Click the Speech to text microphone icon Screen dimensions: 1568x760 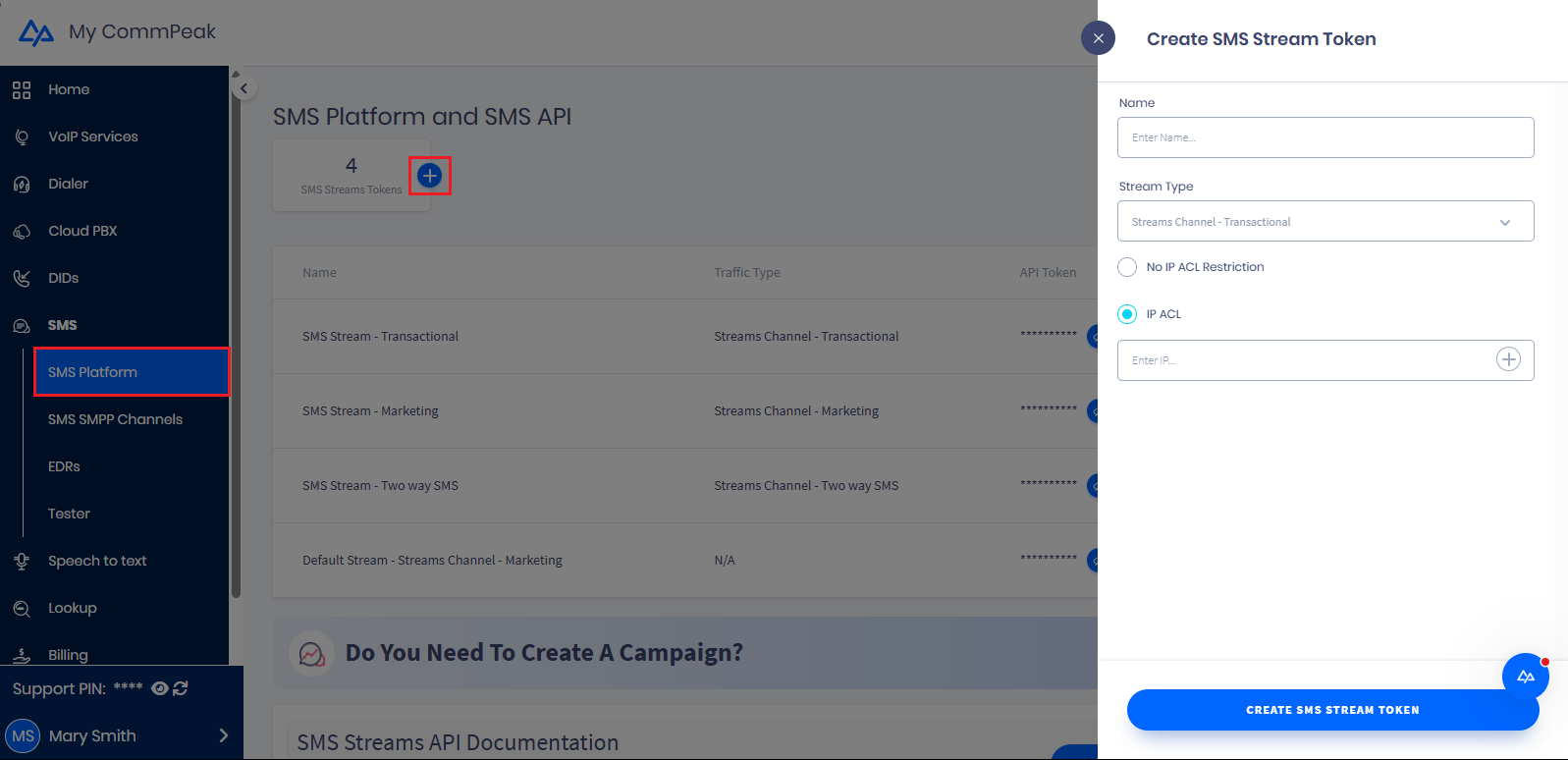[x=22, y=562]
